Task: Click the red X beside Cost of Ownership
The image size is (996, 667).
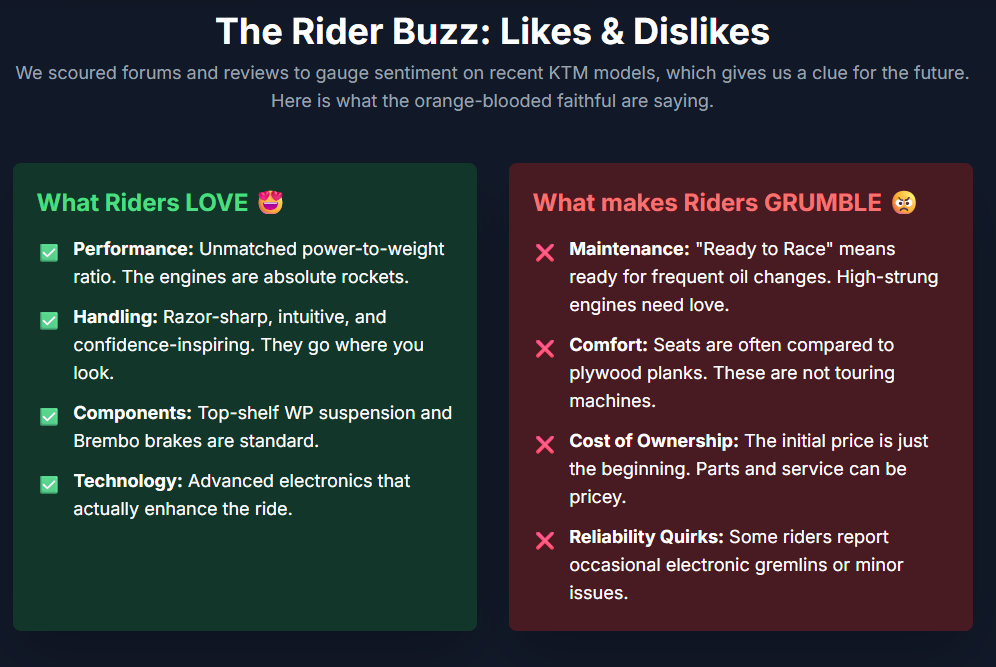Action: (x=545, y=445)
